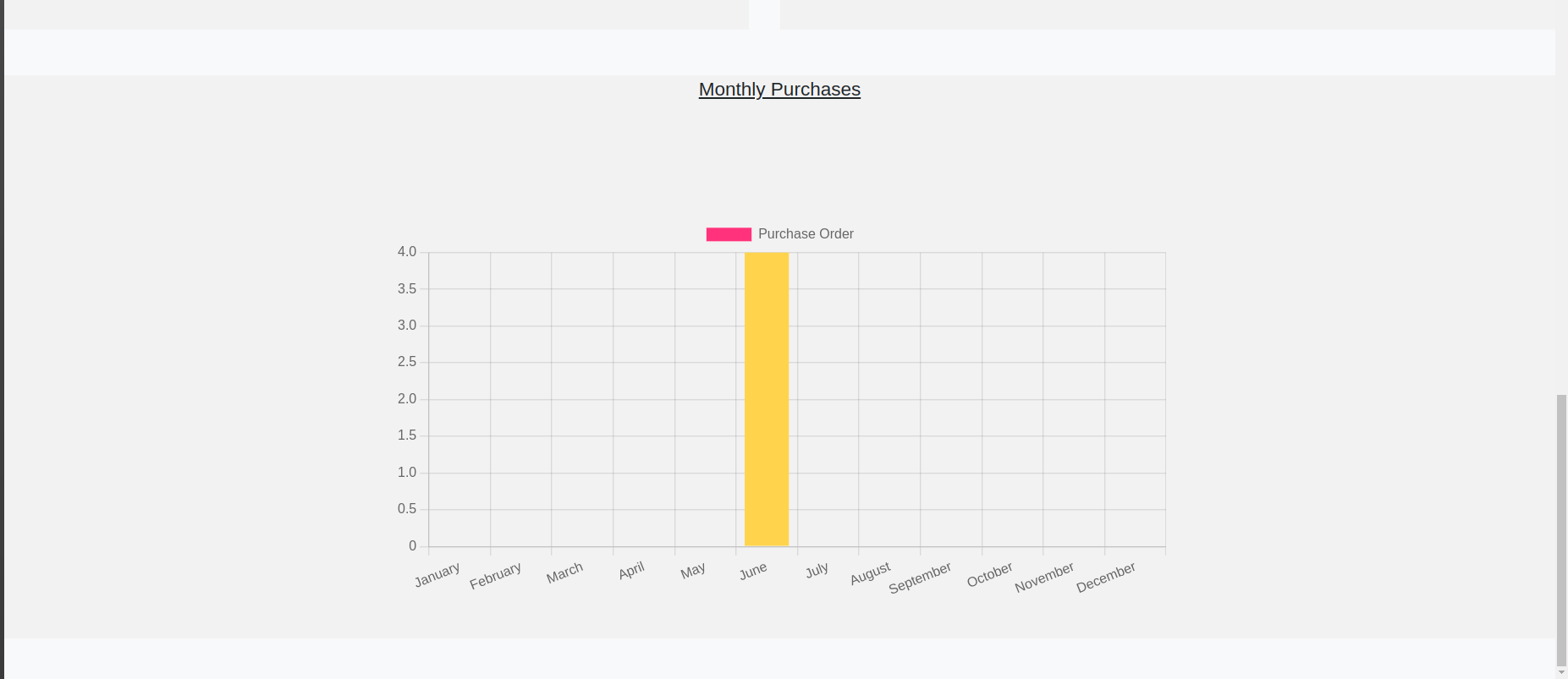Click the June label on x-axis
Image resolution: width=1568 pixels, height=679 pixels.
[753, 571]
